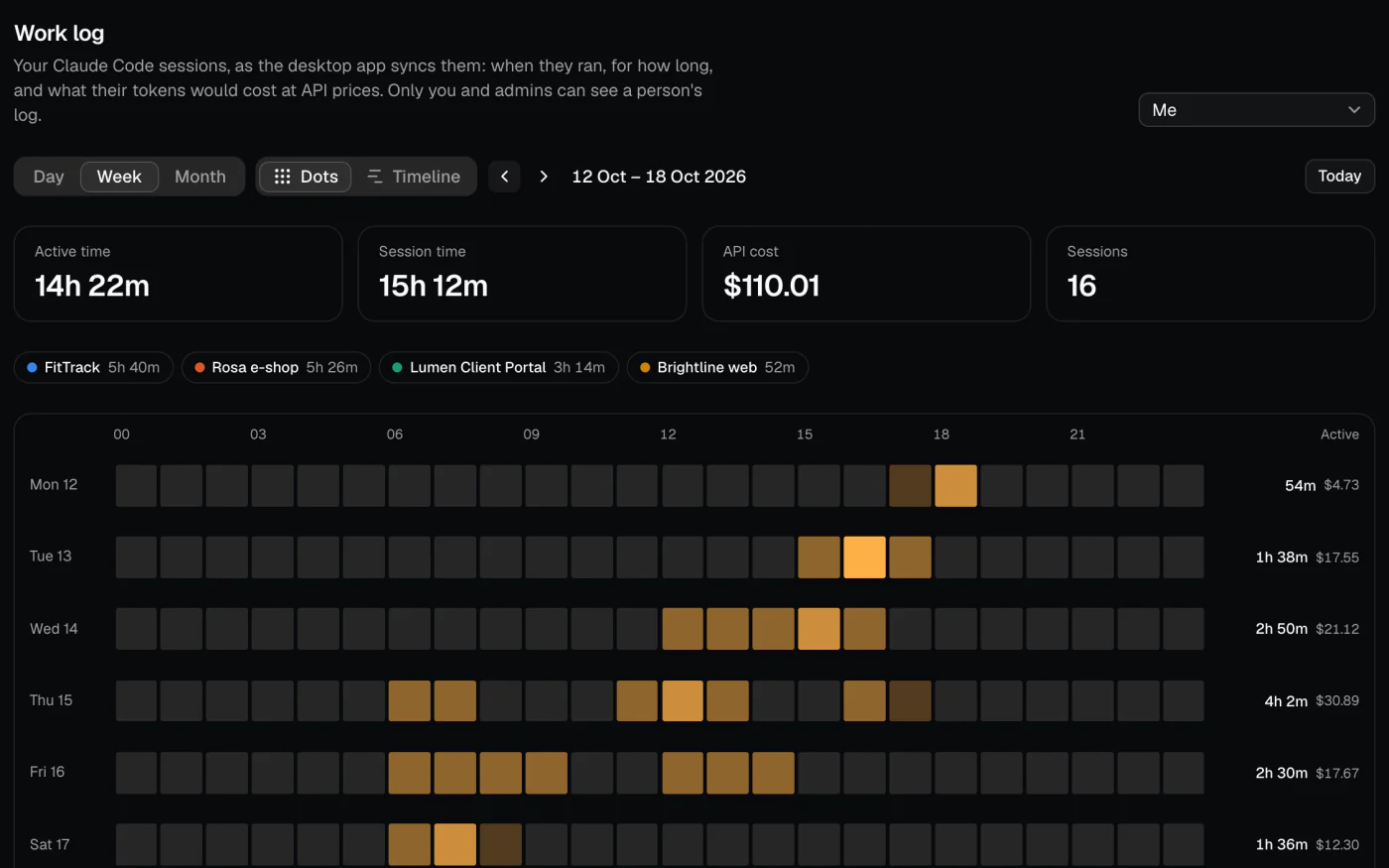Click the $30.89 cost for Thursday
This screenshot has height=868, width=1389.
(1337, 700)
